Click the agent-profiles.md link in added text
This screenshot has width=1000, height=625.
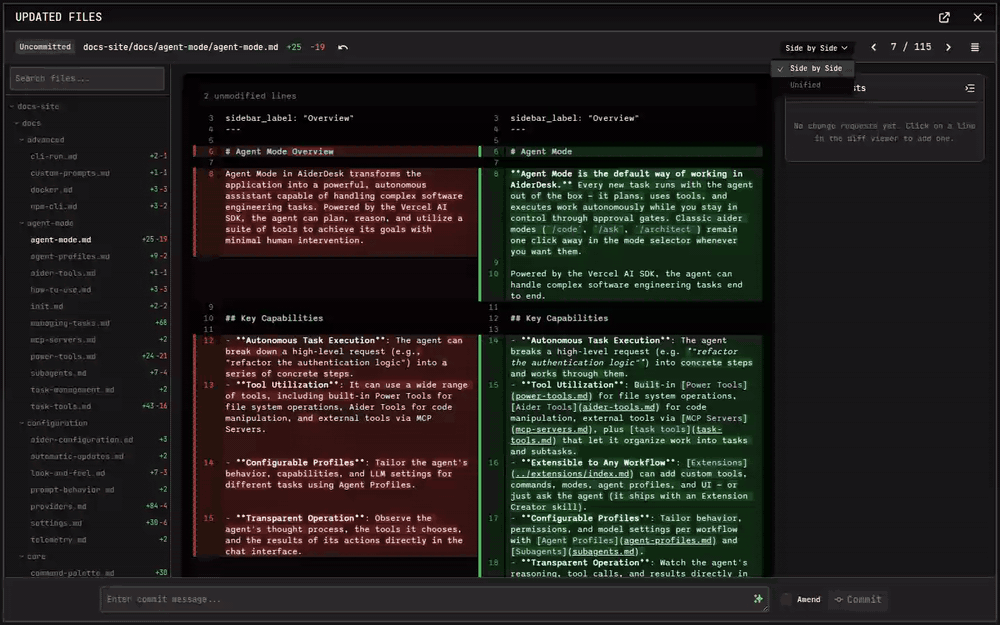668,540
